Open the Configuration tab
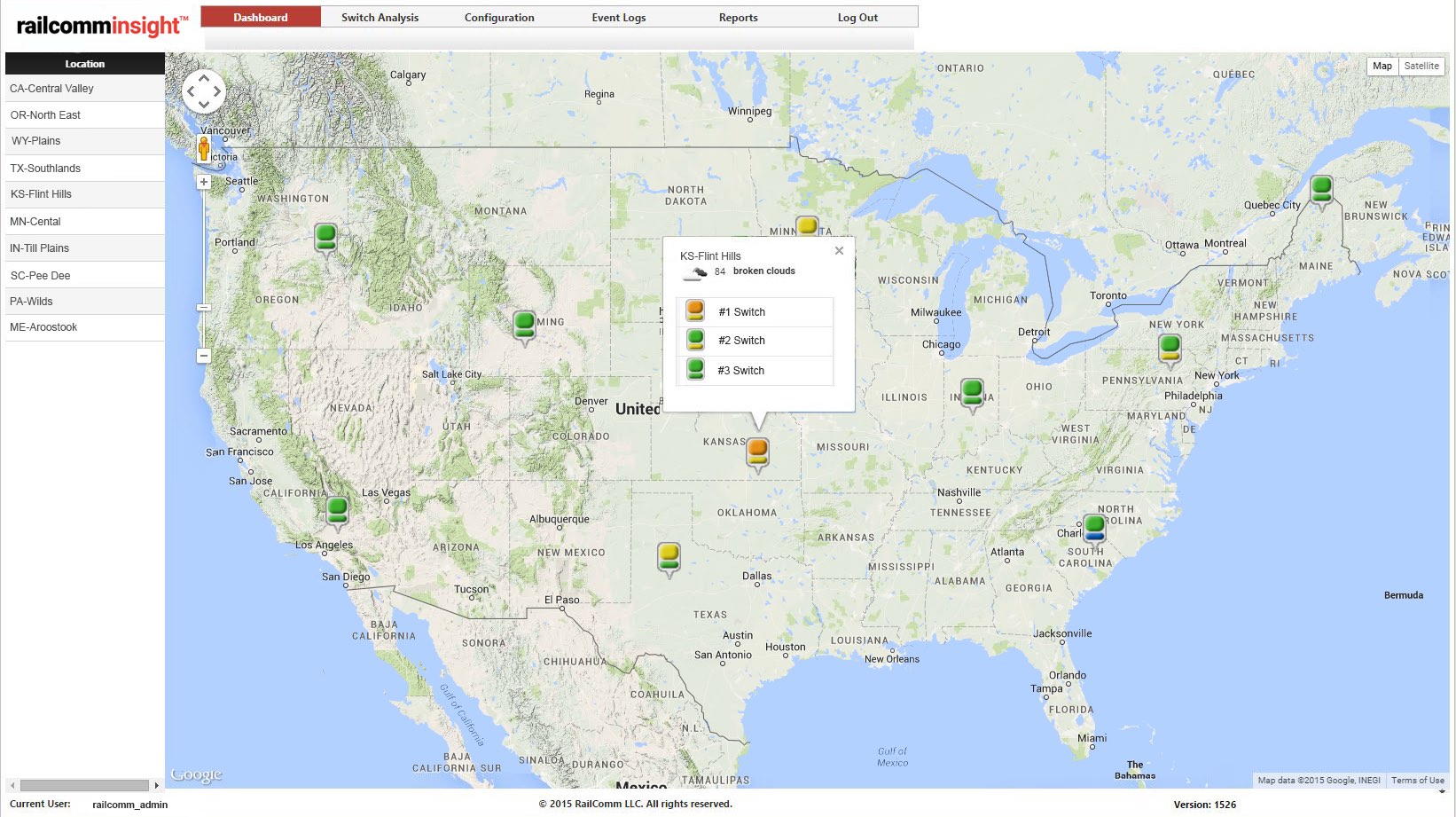The height and width of the screenshot is (817, 1456). (499, 17)
